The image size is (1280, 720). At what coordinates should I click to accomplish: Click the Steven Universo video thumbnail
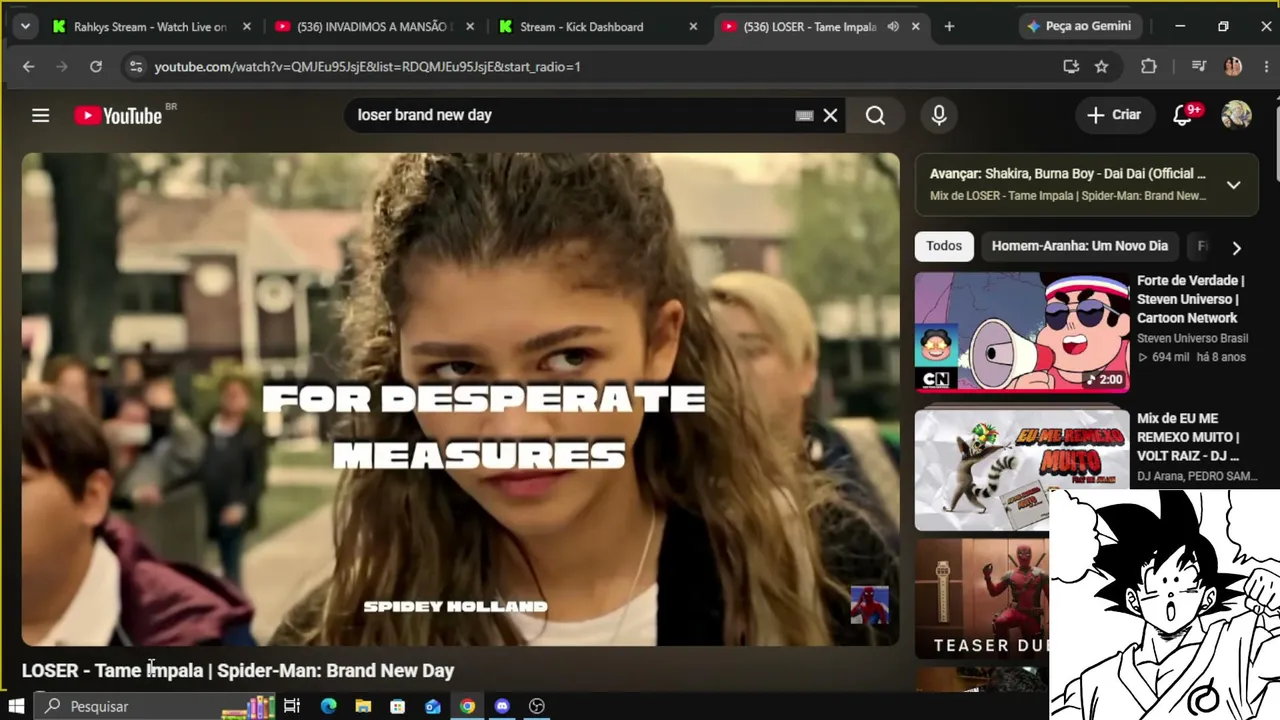coord(1022,332)
